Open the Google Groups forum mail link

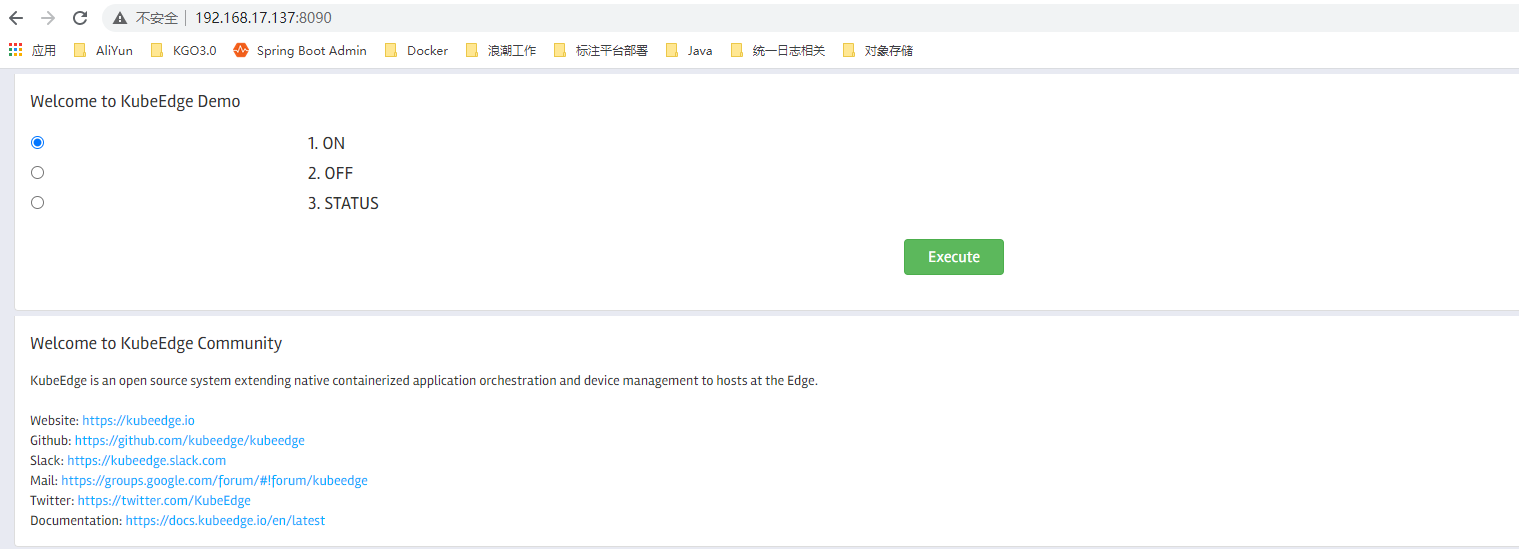click(x=214, y=481)
